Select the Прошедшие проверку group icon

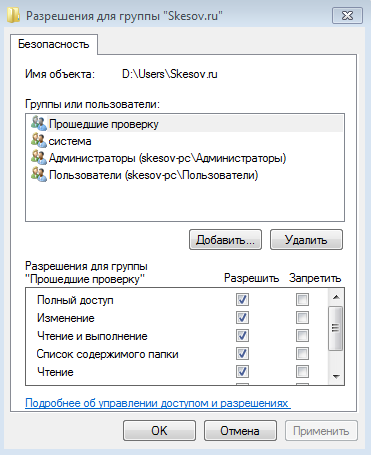pos(39,123)
